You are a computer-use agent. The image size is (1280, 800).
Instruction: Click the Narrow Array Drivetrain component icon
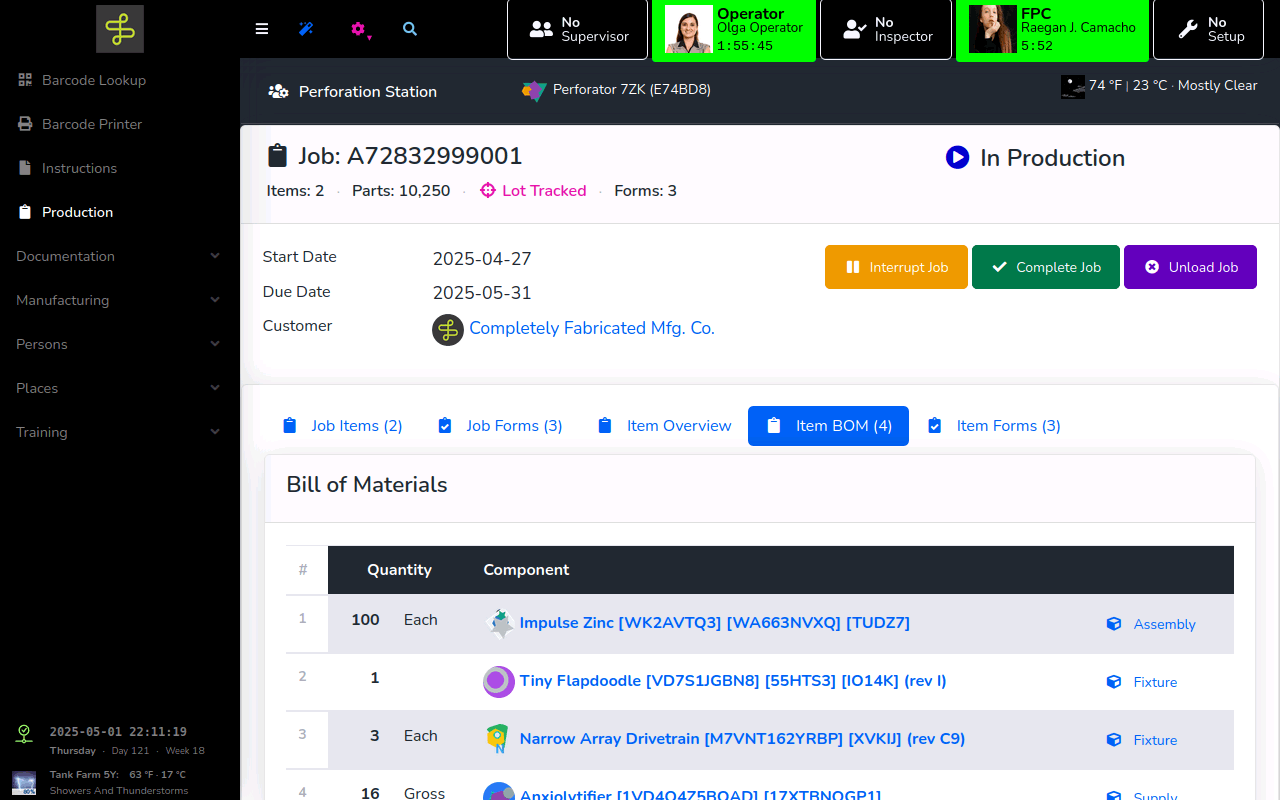point(497,739)
